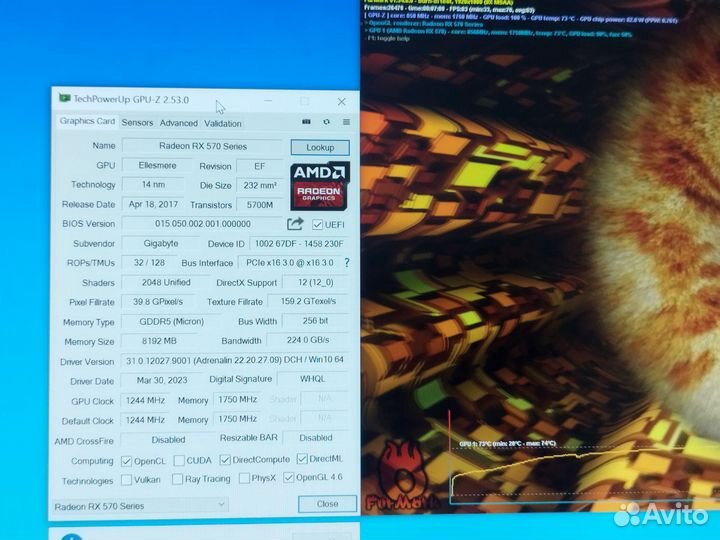
Task: Click the Device ID 1002 67DF value
Action: click(x=299, y=243)
